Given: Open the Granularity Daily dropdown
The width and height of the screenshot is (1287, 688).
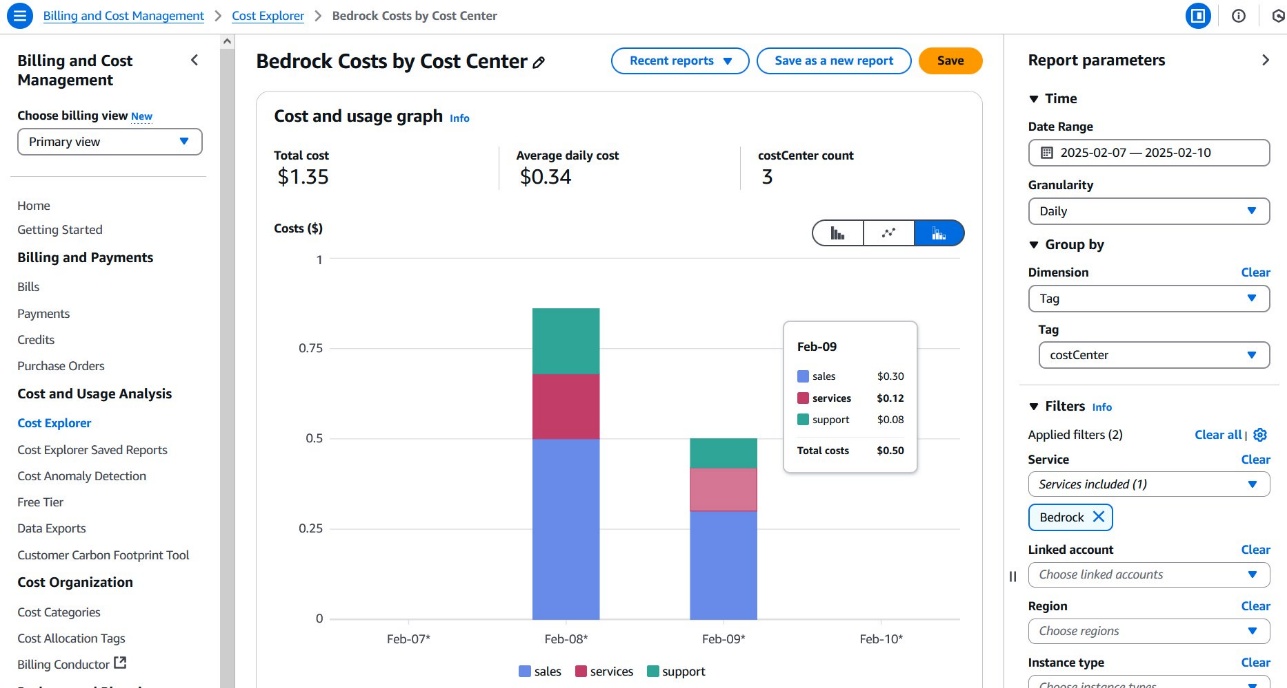Looking at the screenshot, I should click(x=1148, y=211).
